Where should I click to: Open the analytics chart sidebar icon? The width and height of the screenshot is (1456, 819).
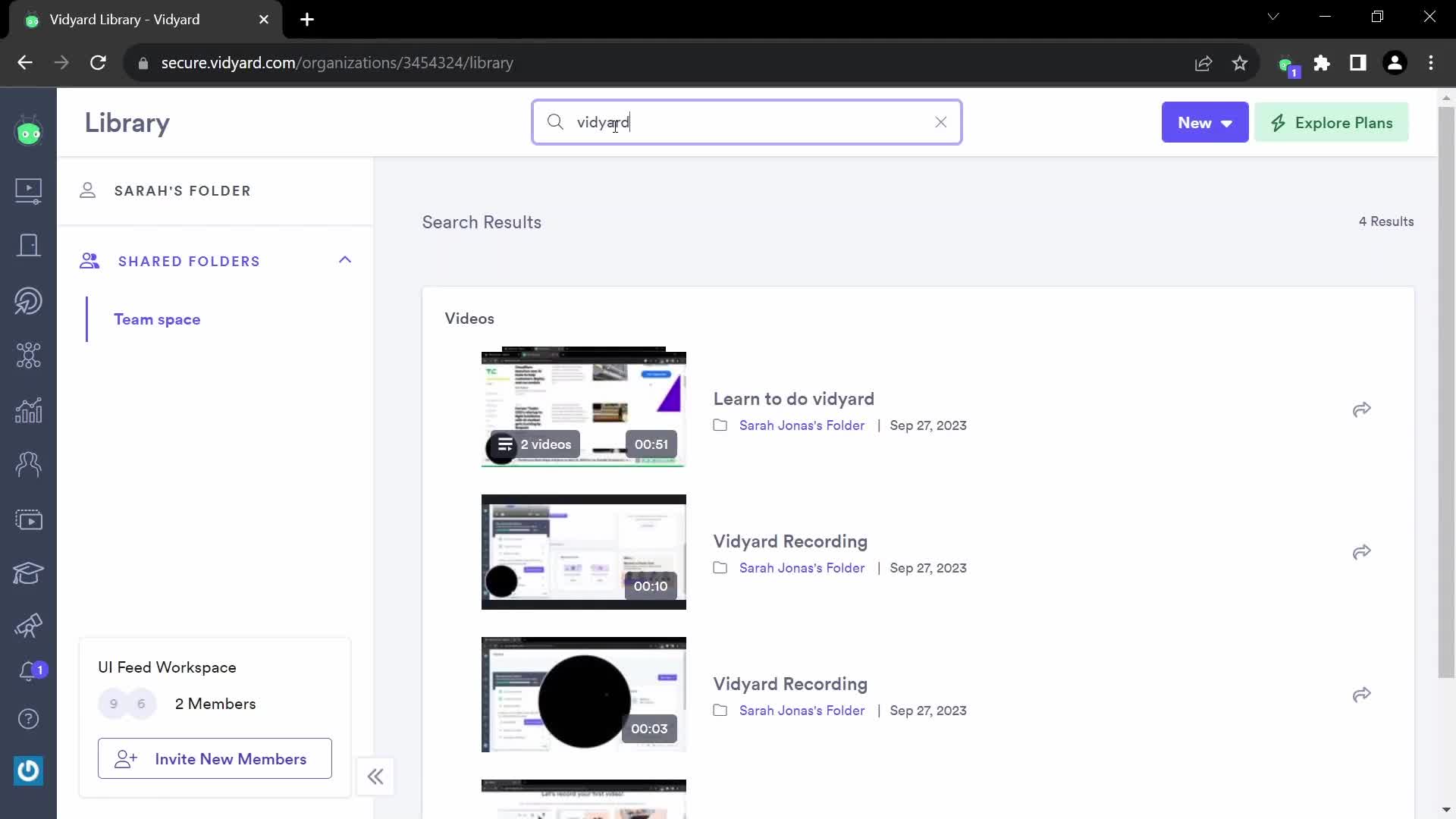tap(29, 410)
